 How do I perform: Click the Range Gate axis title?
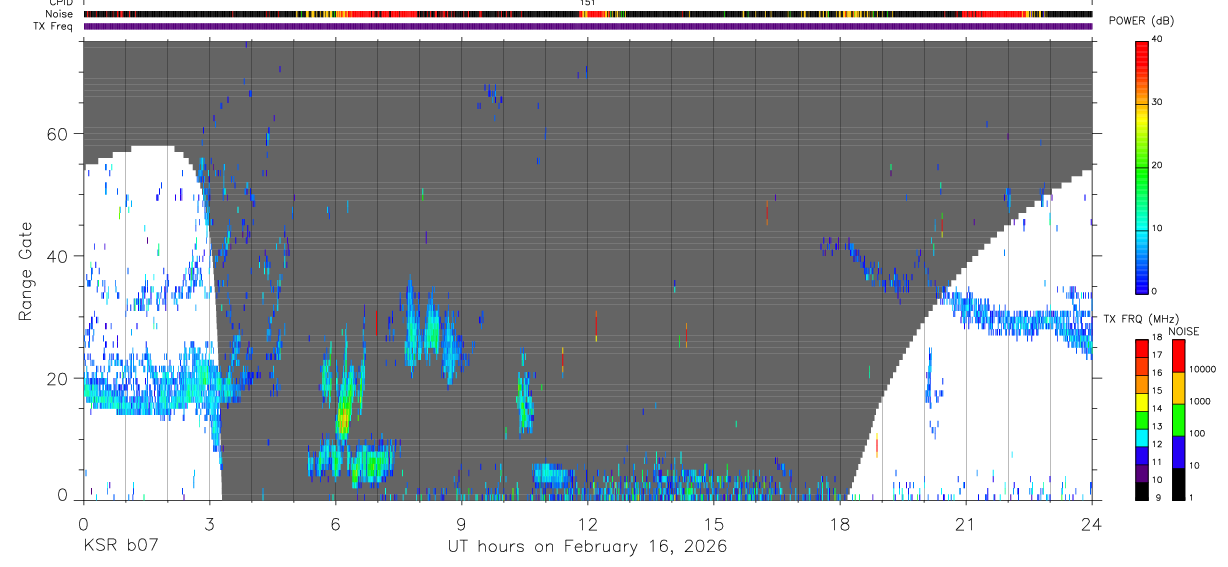pyautogui.click(x=25, y=273)
